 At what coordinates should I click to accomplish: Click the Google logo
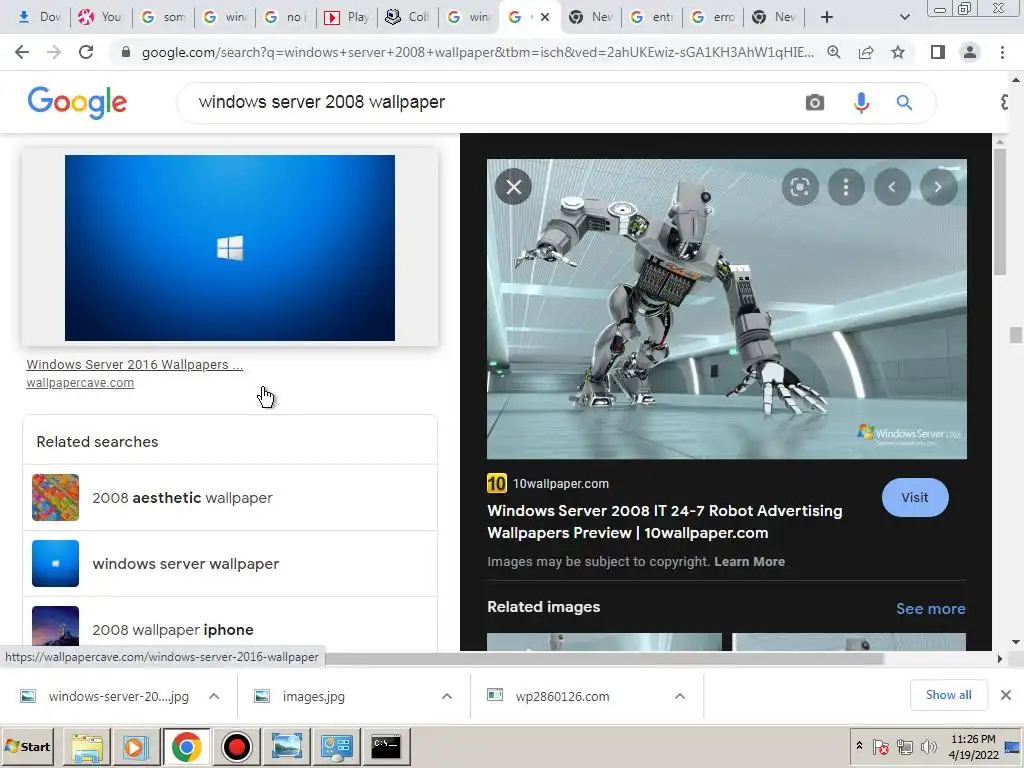[77, 103]
